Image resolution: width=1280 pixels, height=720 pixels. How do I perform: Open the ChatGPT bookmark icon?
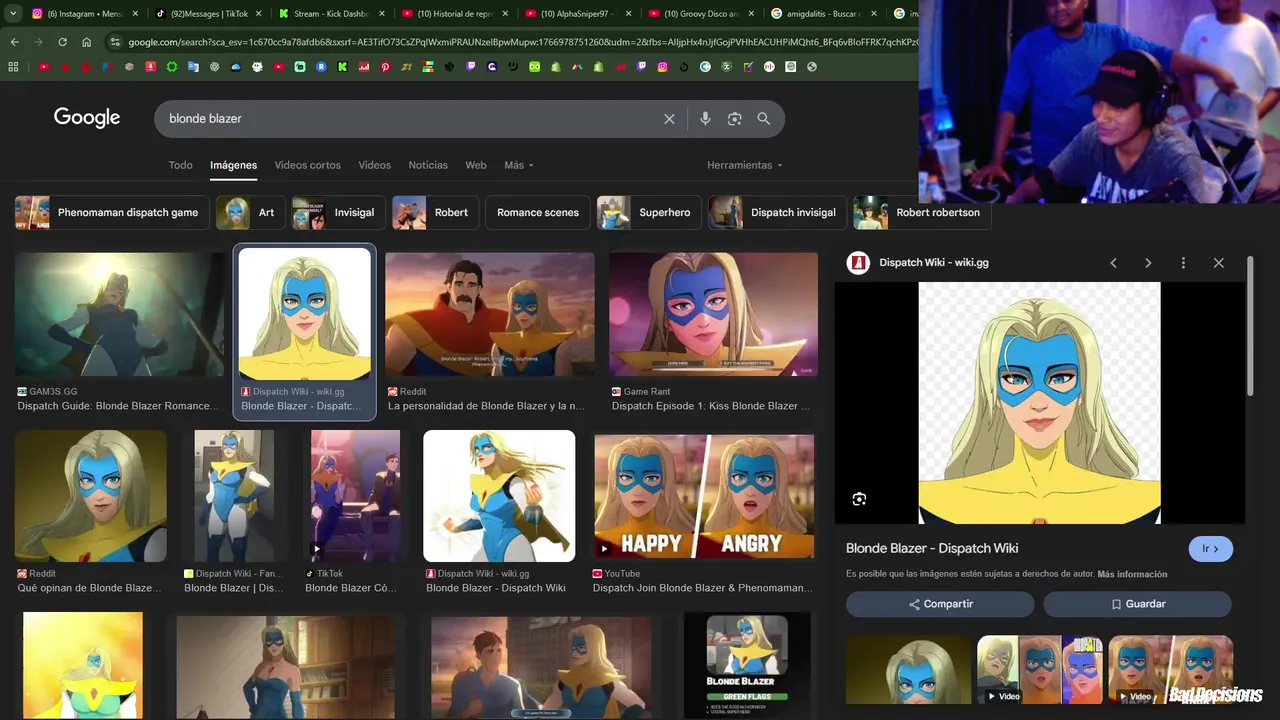click(214, 67)
